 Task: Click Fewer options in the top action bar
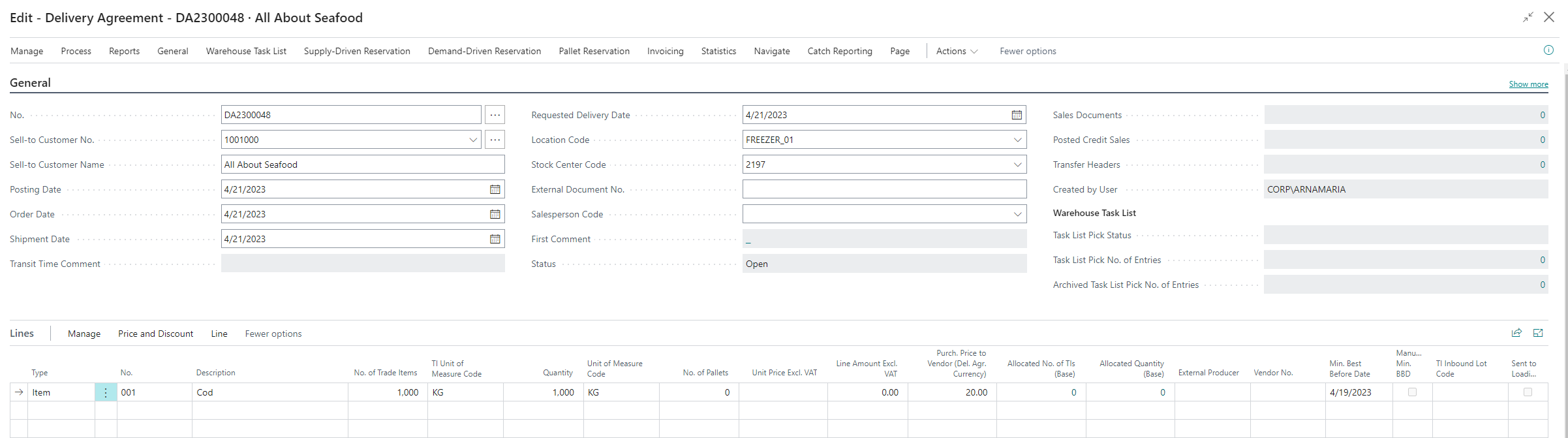pyautogui.click(x=1028, y=51)
